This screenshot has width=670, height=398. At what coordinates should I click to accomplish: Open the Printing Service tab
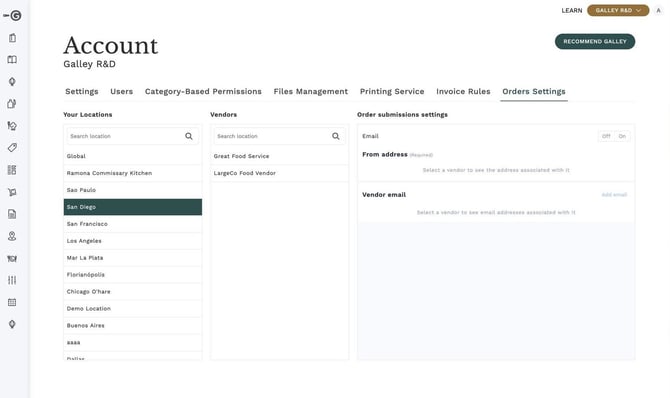(392, 91)
